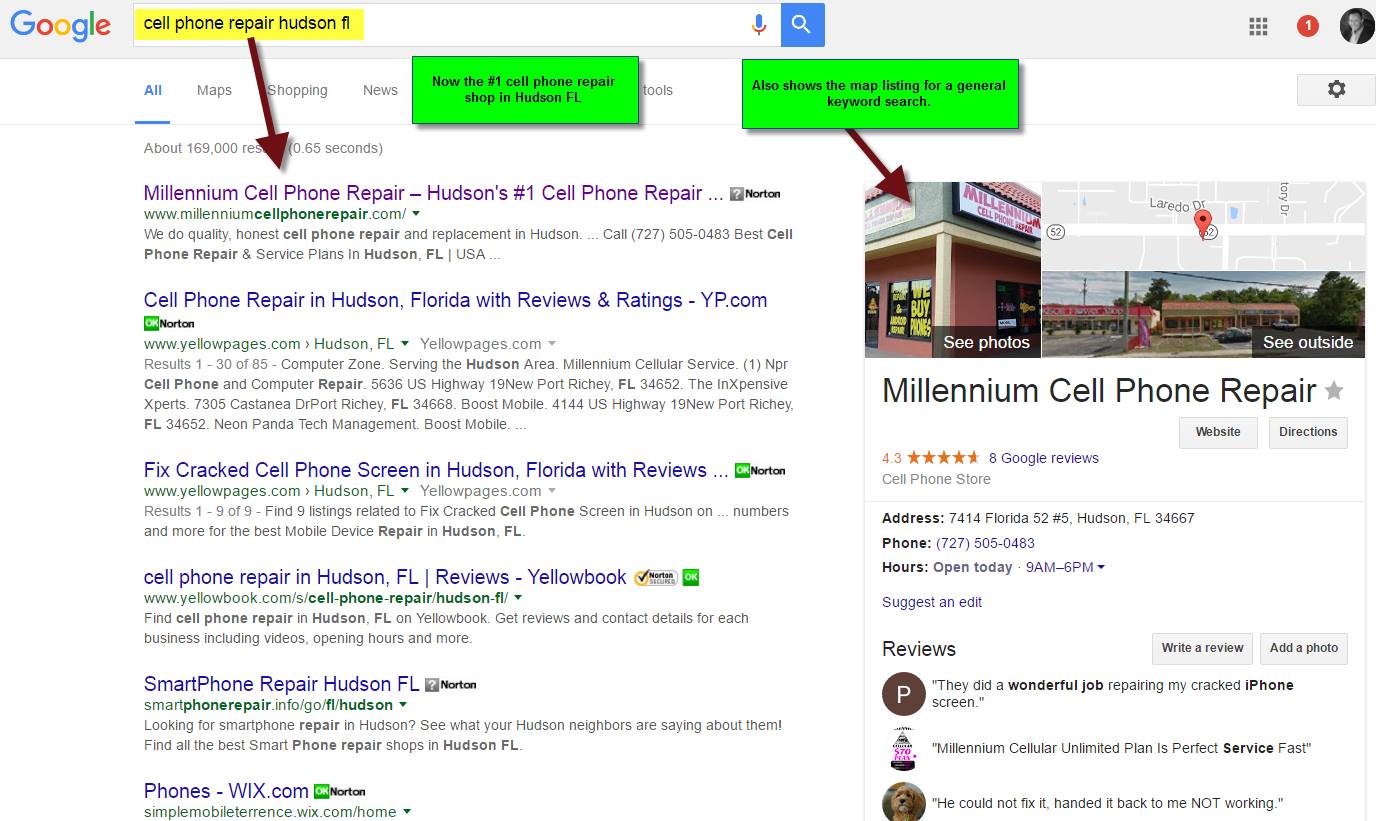Expand green arrow after Hudson, FL in YP.com result
Viewport: 1376px width, 821px height.
click(405, 344)
